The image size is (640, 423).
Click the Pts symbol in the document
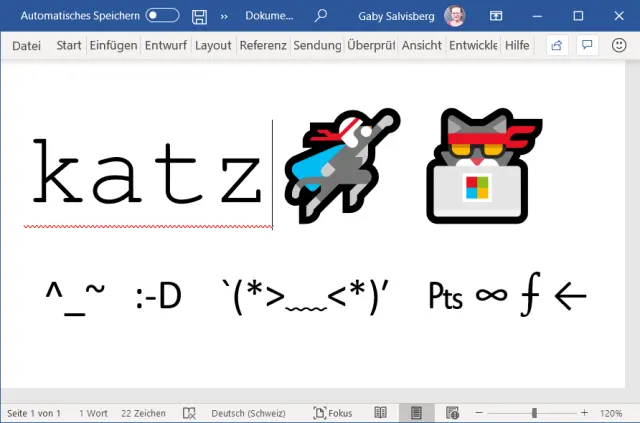pyautogui.click(x=445, y=296)
